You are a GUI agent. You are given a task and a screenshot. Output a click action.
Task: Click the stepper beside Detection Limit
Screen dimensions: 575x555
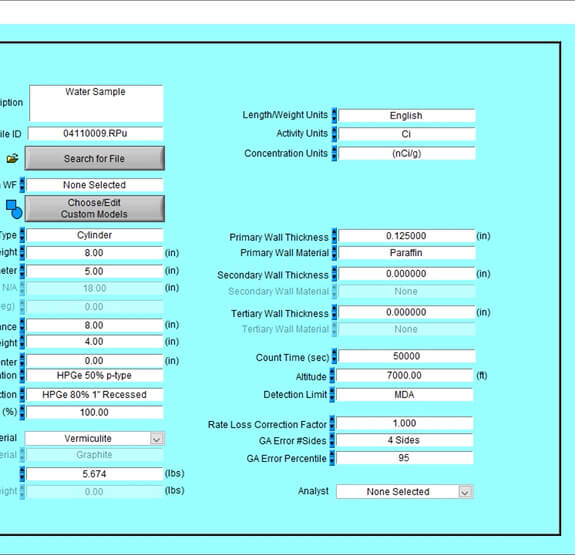click(332, 395)
